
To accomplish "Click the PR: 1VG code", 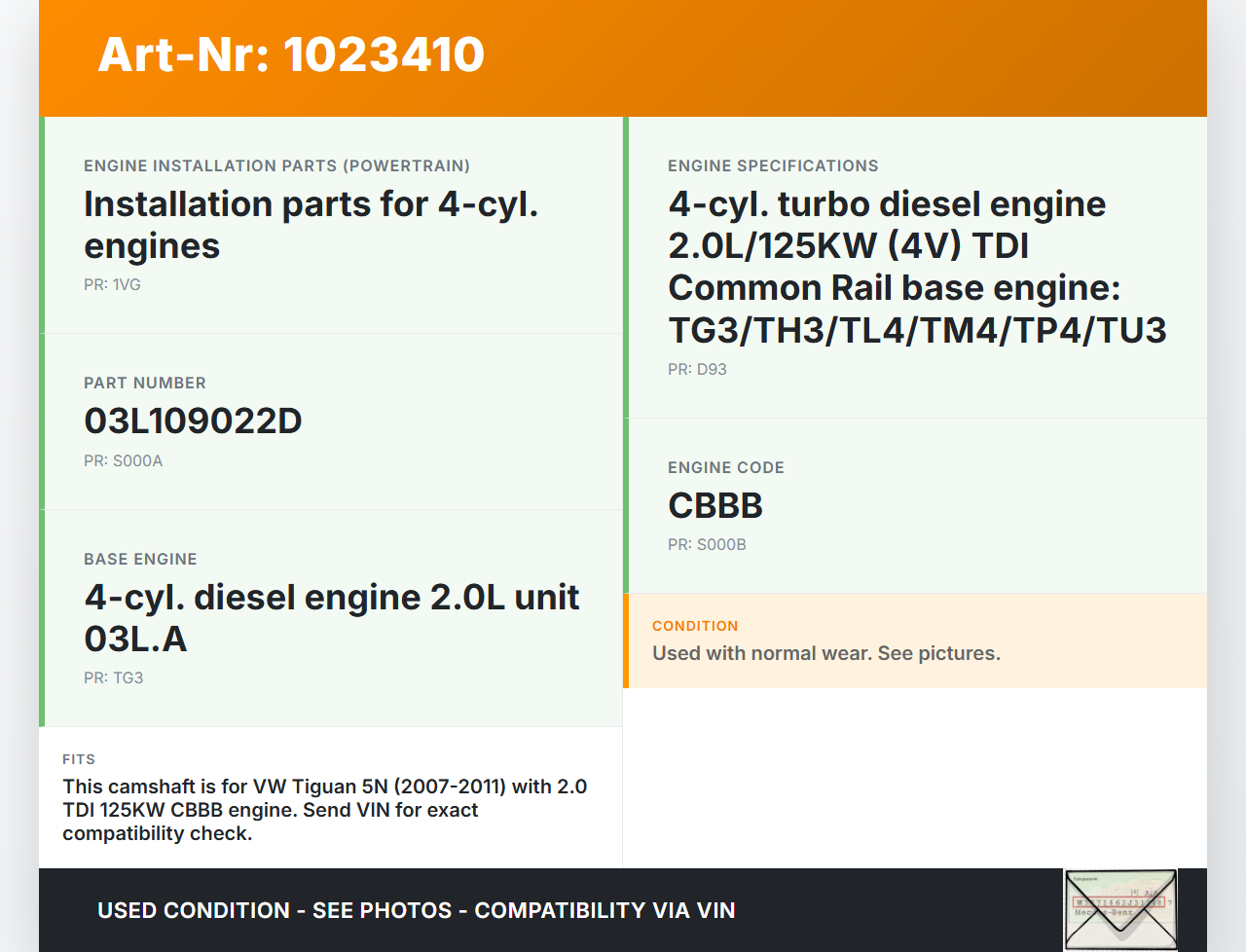I will [x=112, y=284].
